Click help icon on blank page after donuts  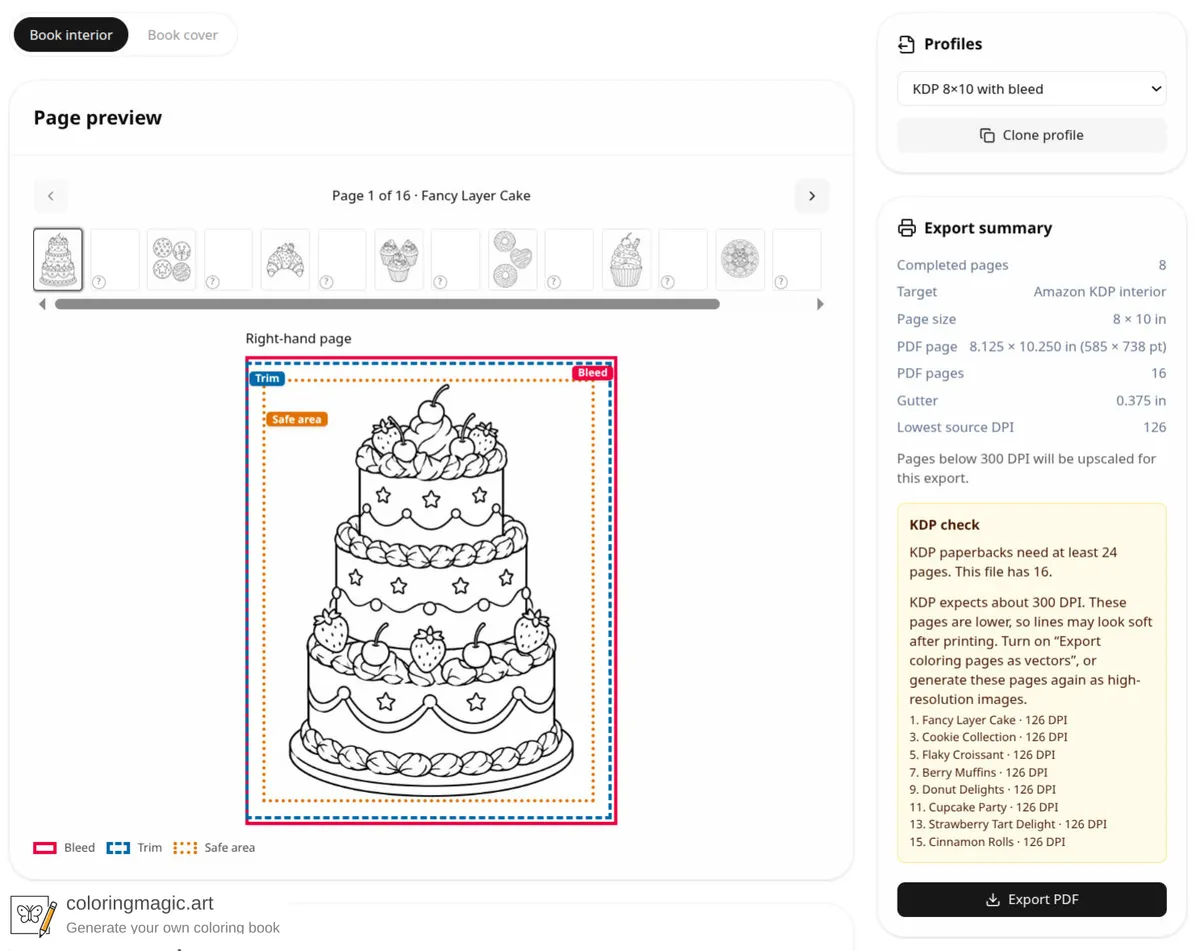click(x=554, y=282)
